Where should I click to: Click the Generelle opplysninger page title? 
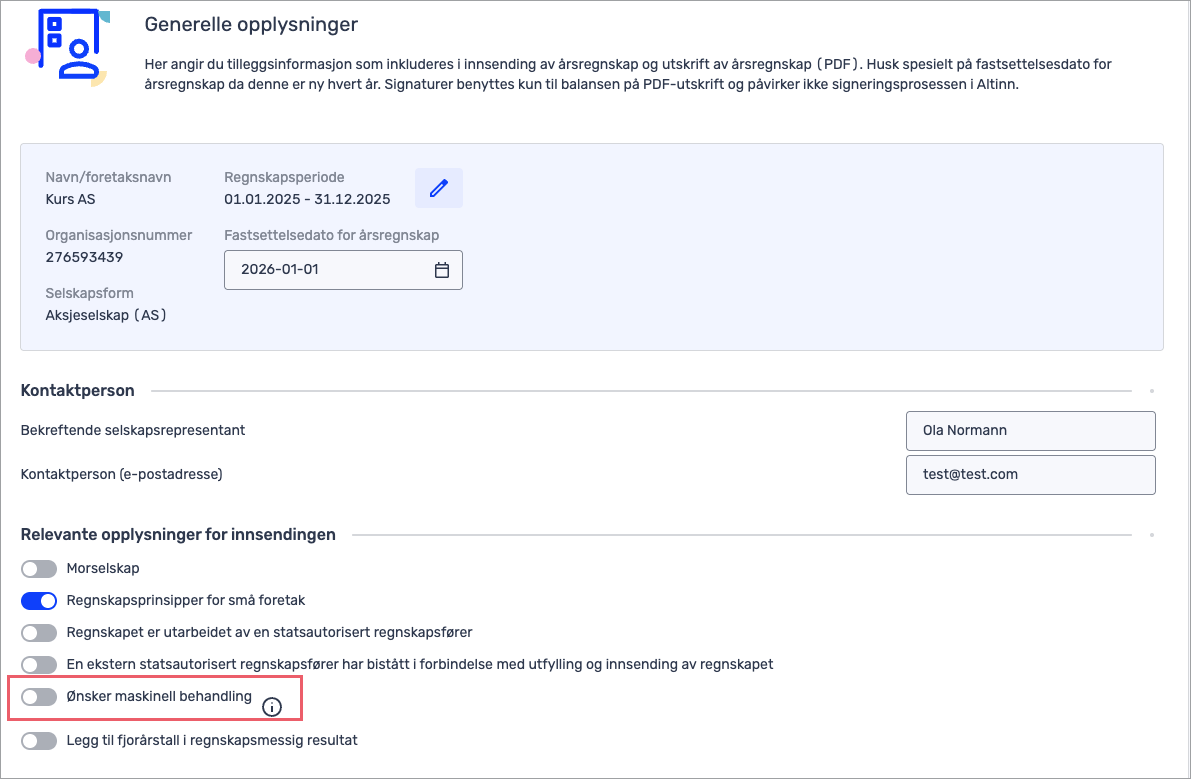251,24
